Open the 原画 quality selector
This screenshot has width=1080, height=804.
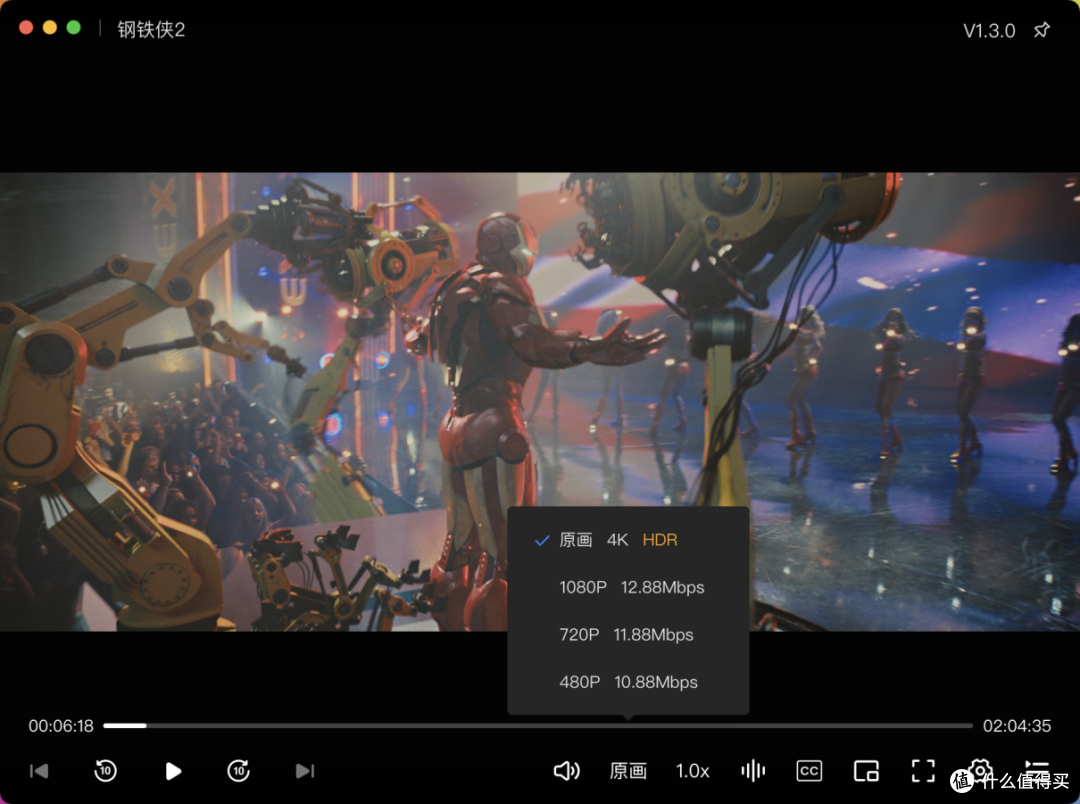pos(627,770)
